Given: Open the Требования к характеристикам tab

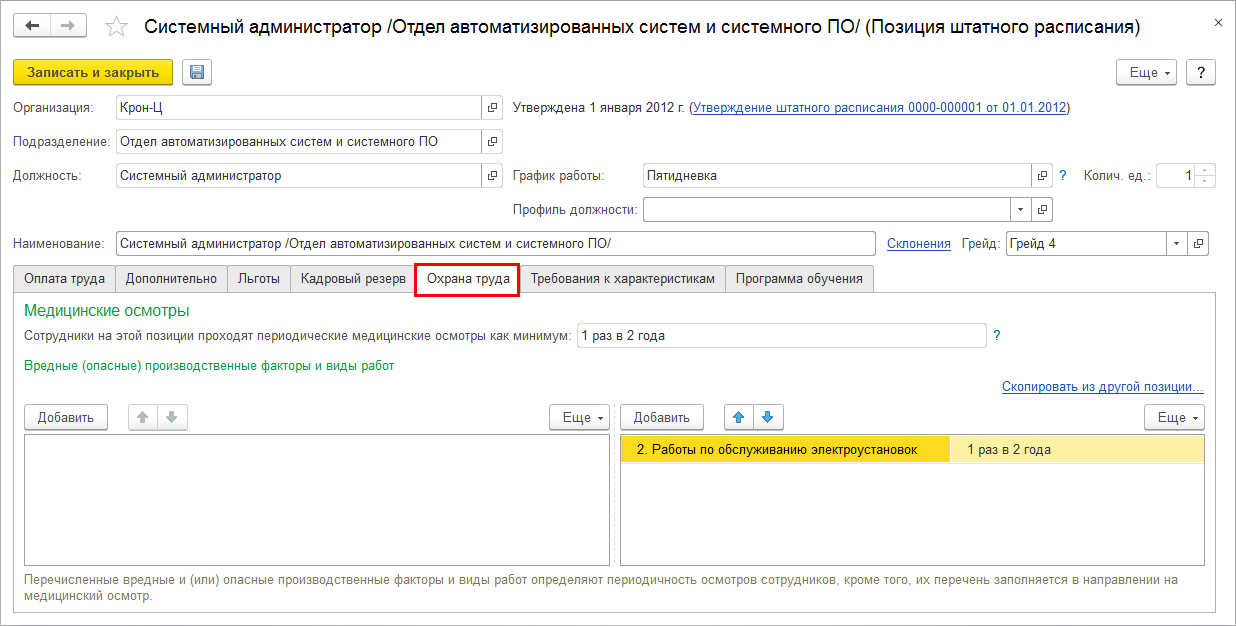Looking at the screenshot, I should 622,279.
